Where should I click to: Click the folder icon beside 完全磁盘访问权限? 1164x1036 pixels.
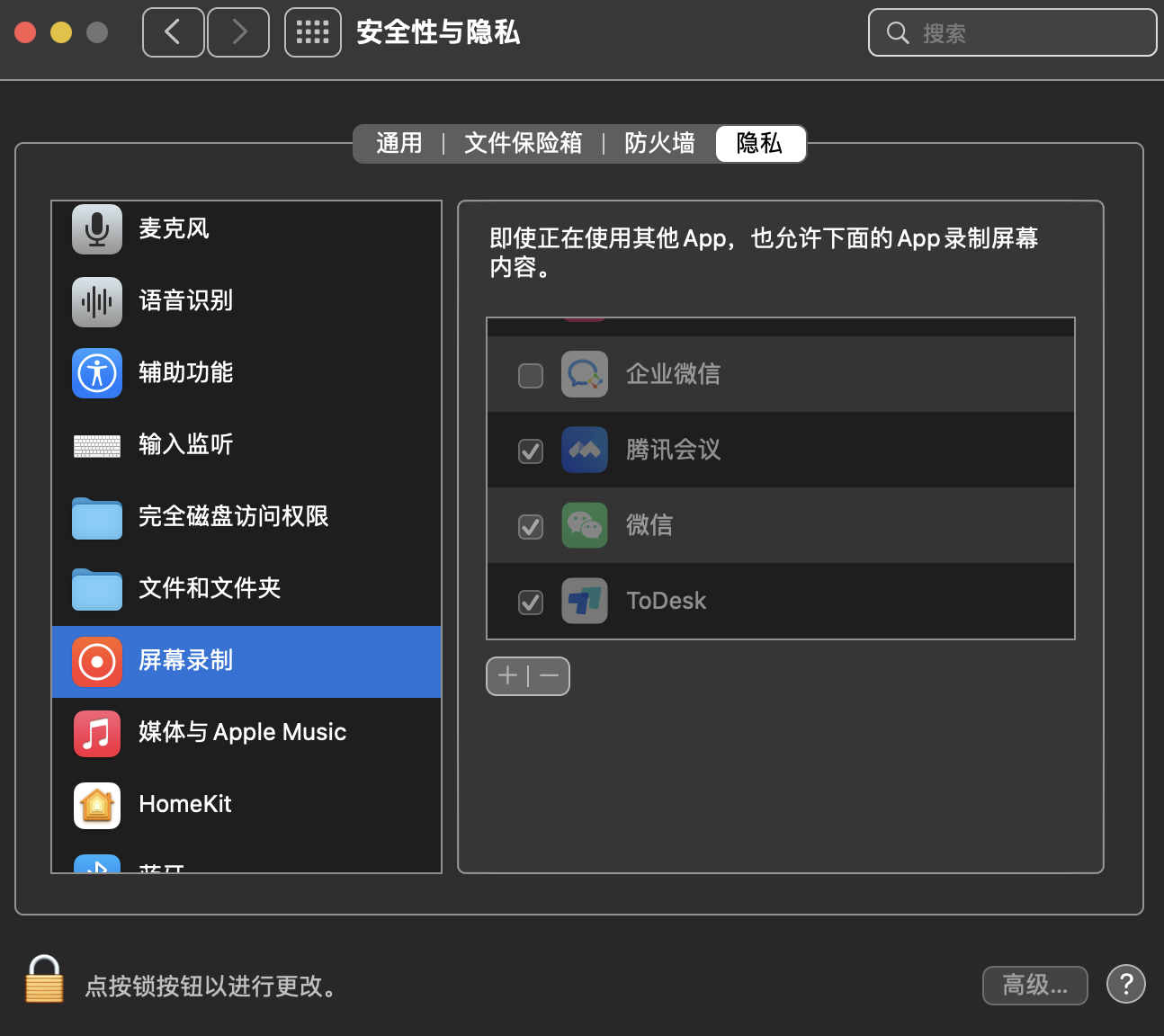click(x=97, y=518)
